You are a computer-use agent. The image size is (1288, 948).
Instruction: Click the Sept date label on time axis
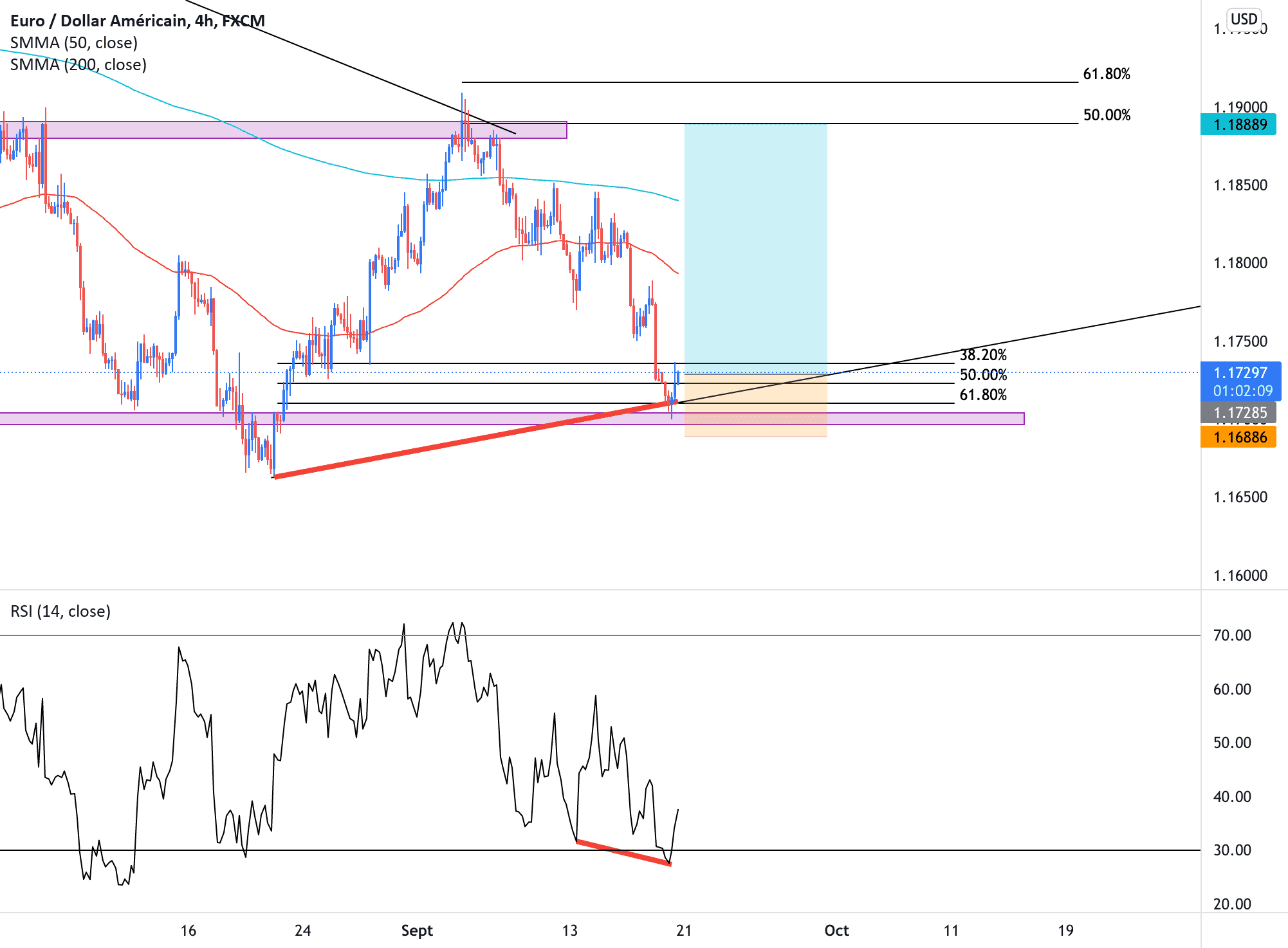click(x=417, y=931)
